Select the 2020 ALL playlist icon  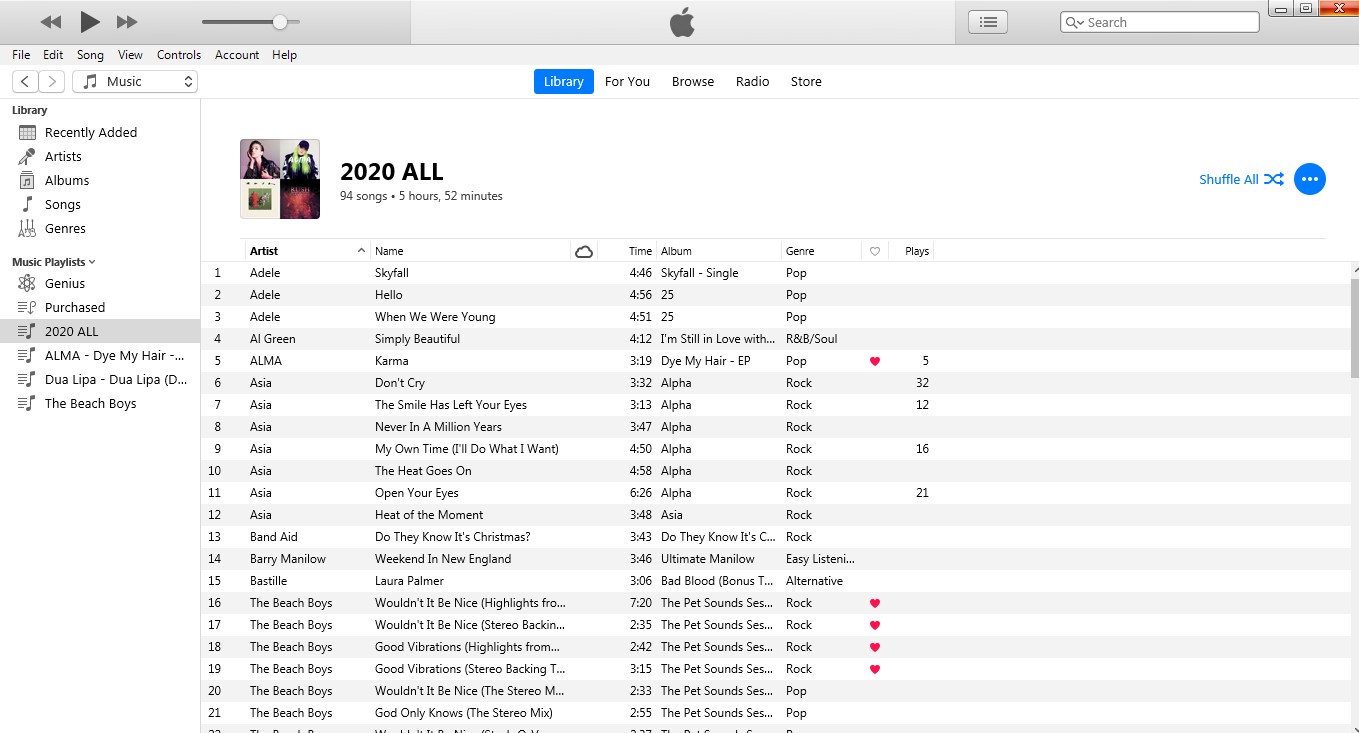27,331
